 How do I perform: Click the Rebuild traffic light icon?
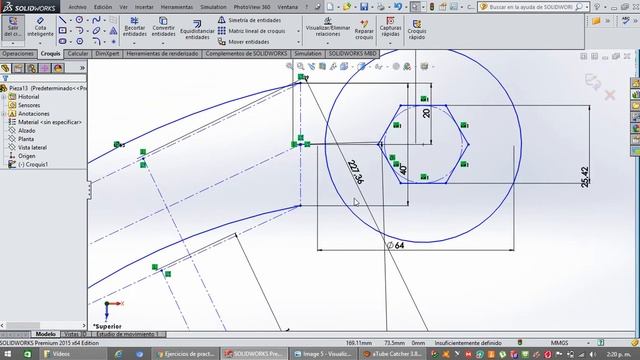click(x=431, y=7)
